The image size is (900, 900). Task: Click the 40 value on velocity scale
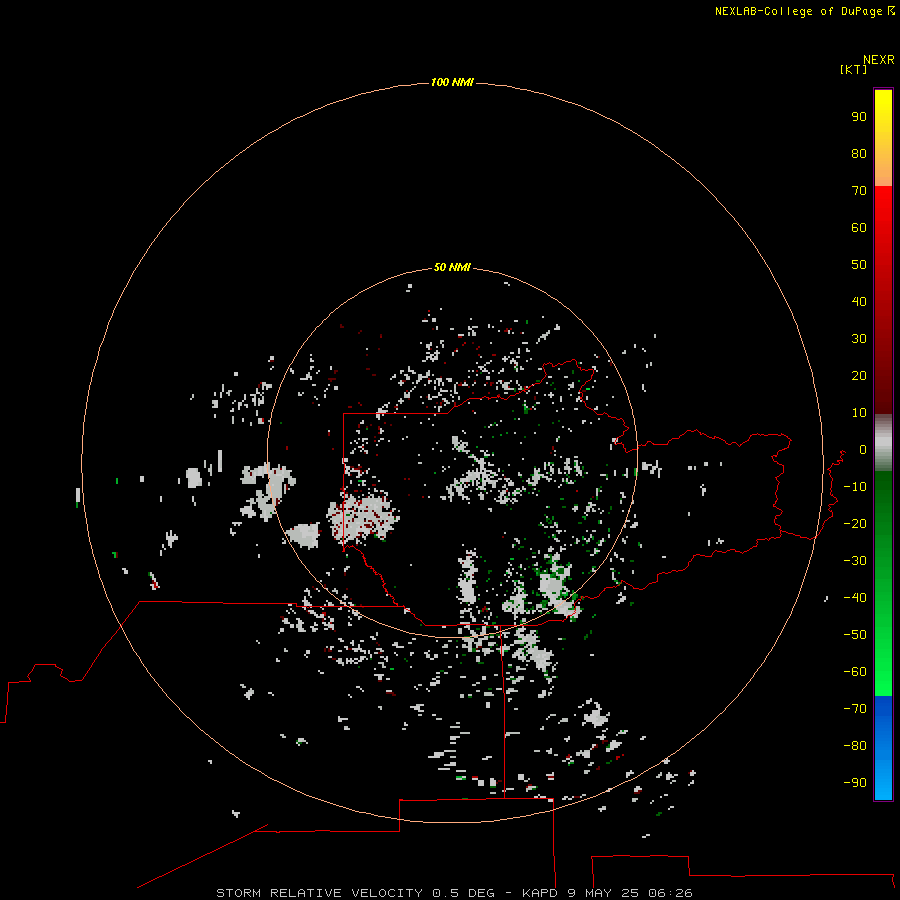pyautogui.click(x=859, y=301)
